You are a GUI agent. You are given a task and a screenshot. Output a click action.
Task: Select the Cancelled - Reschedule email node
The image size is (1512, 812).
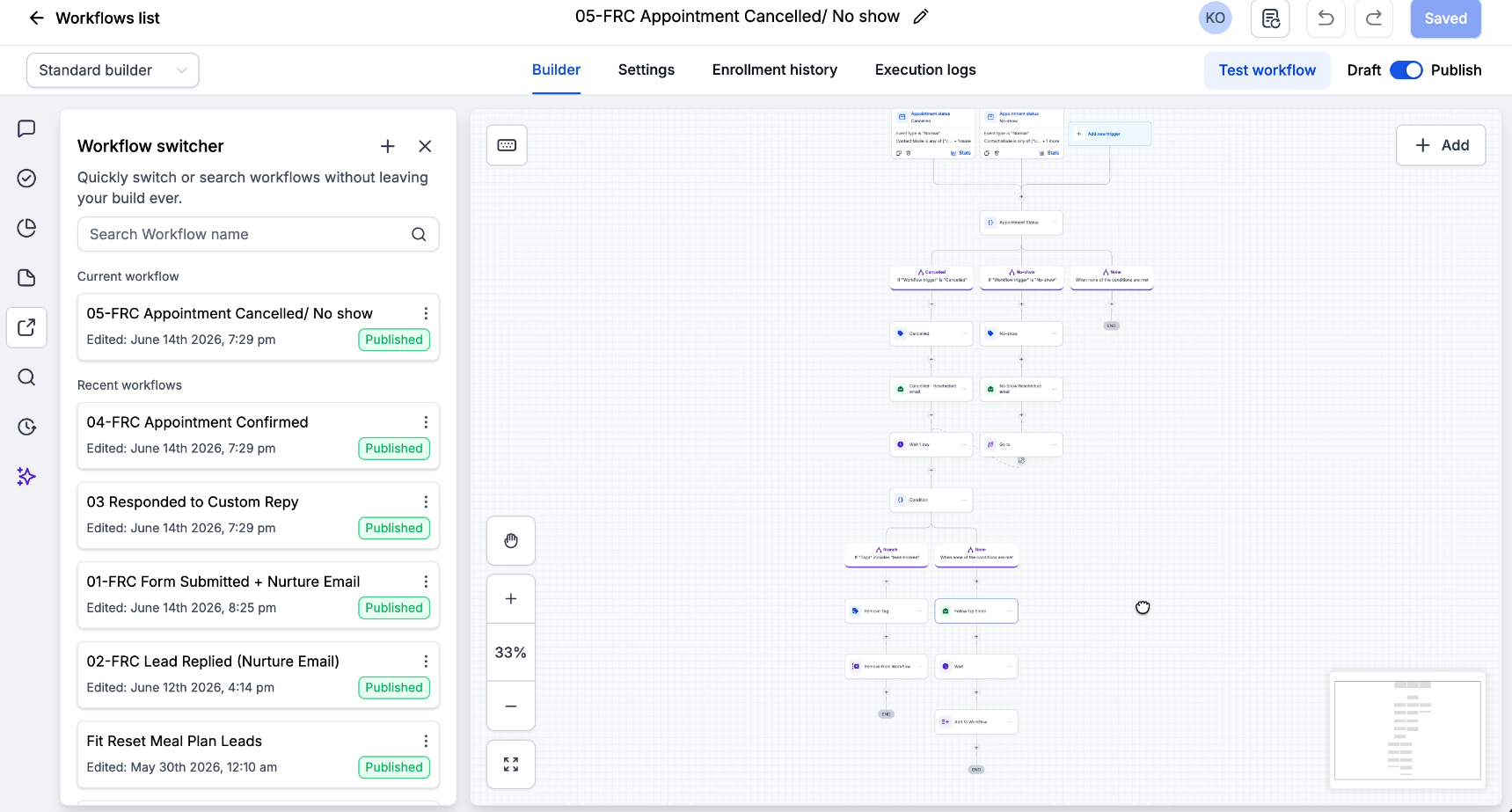point(931,389)
